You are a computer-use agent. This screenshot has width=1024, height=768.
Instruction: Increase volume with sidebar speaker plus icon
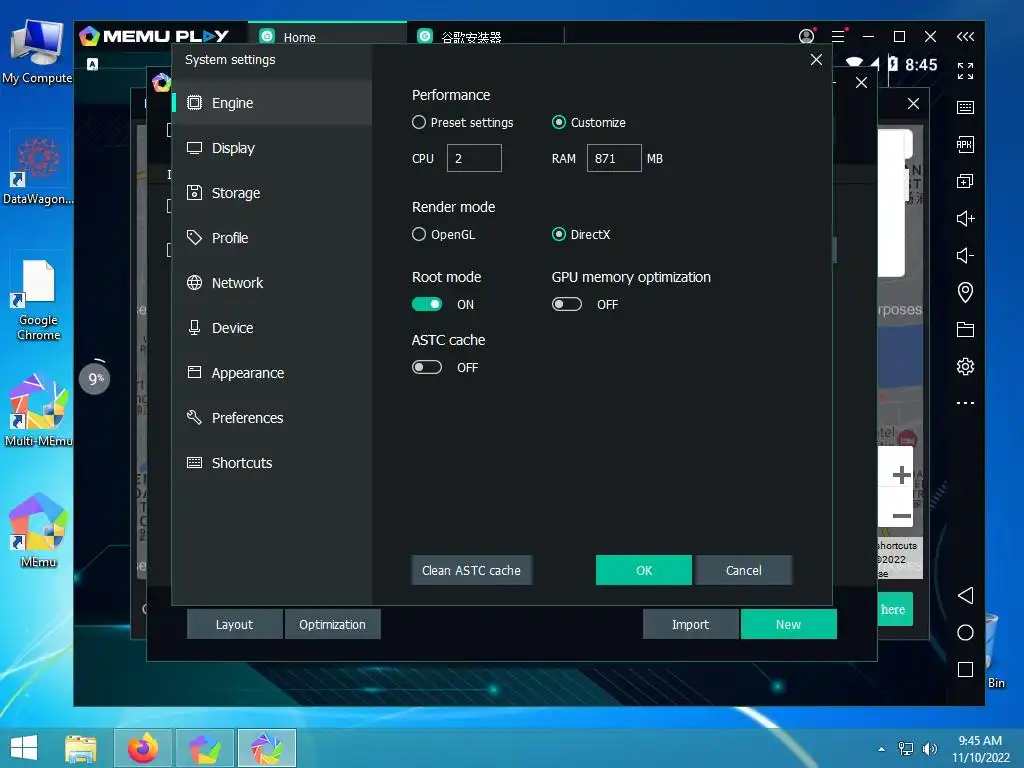(x=965, y=218)
